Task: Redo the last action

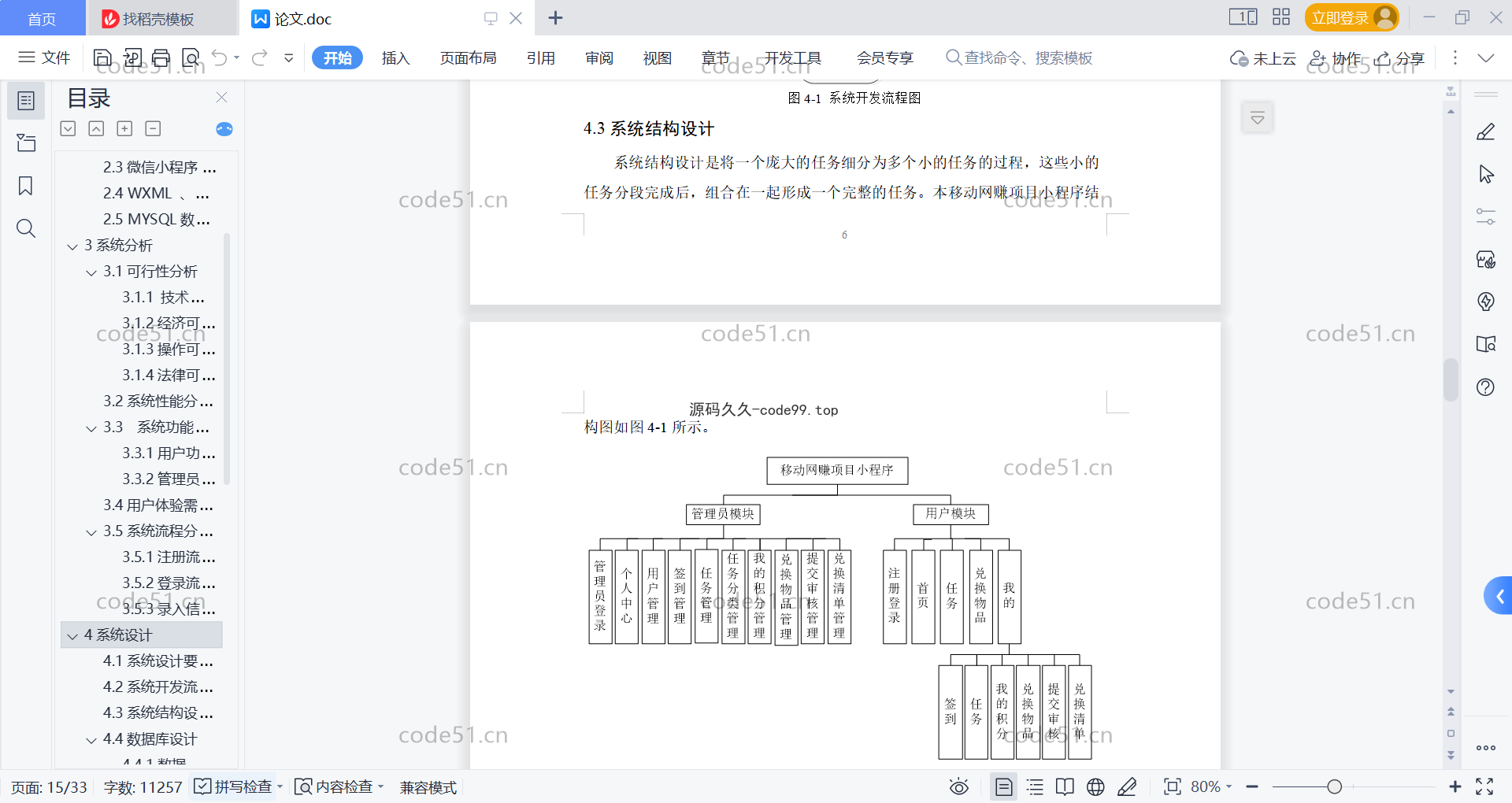Action: [x=260, y=57]
